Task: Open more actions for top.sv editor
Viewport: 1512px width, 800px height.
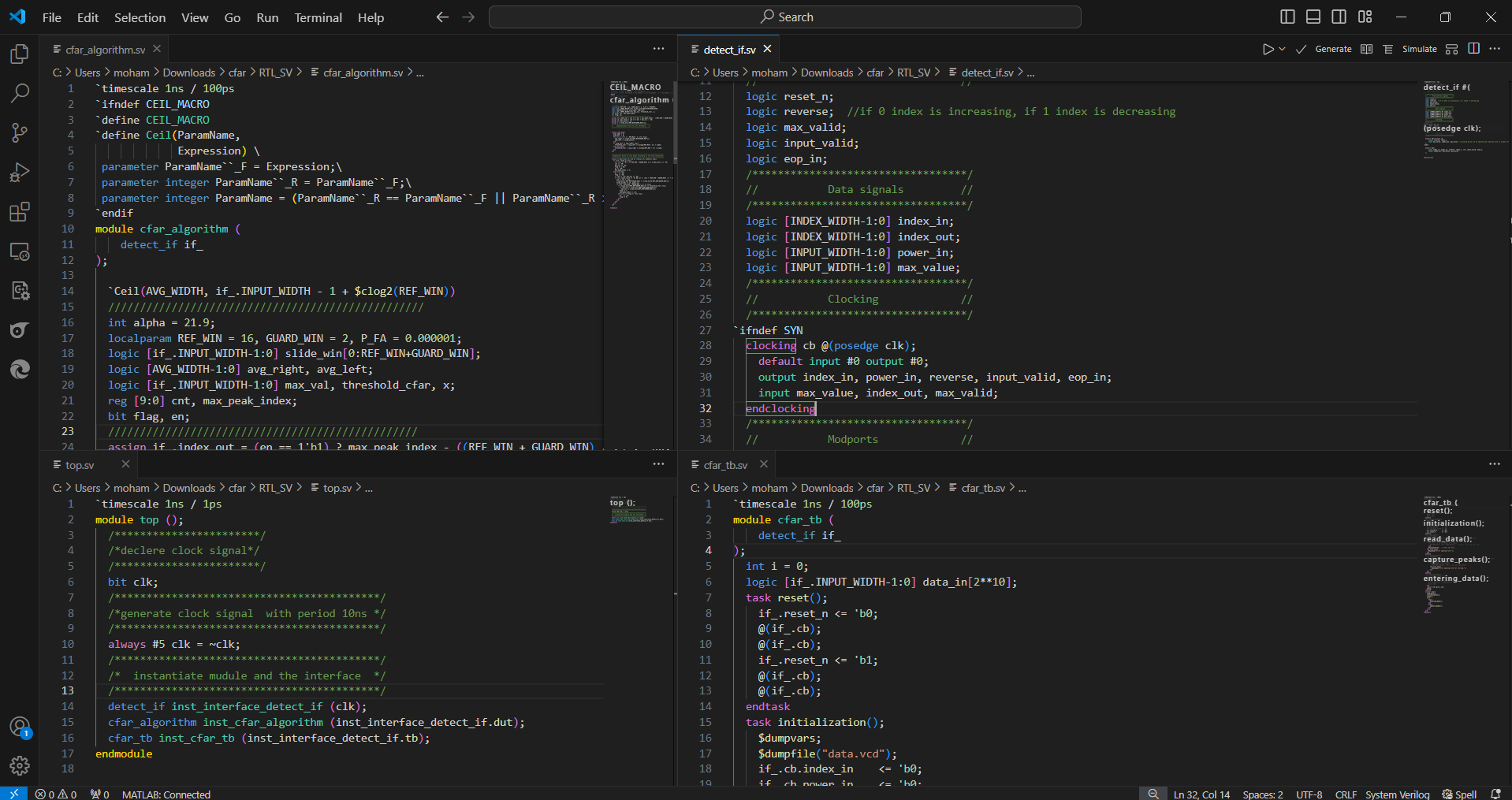Action: point(658,464)
